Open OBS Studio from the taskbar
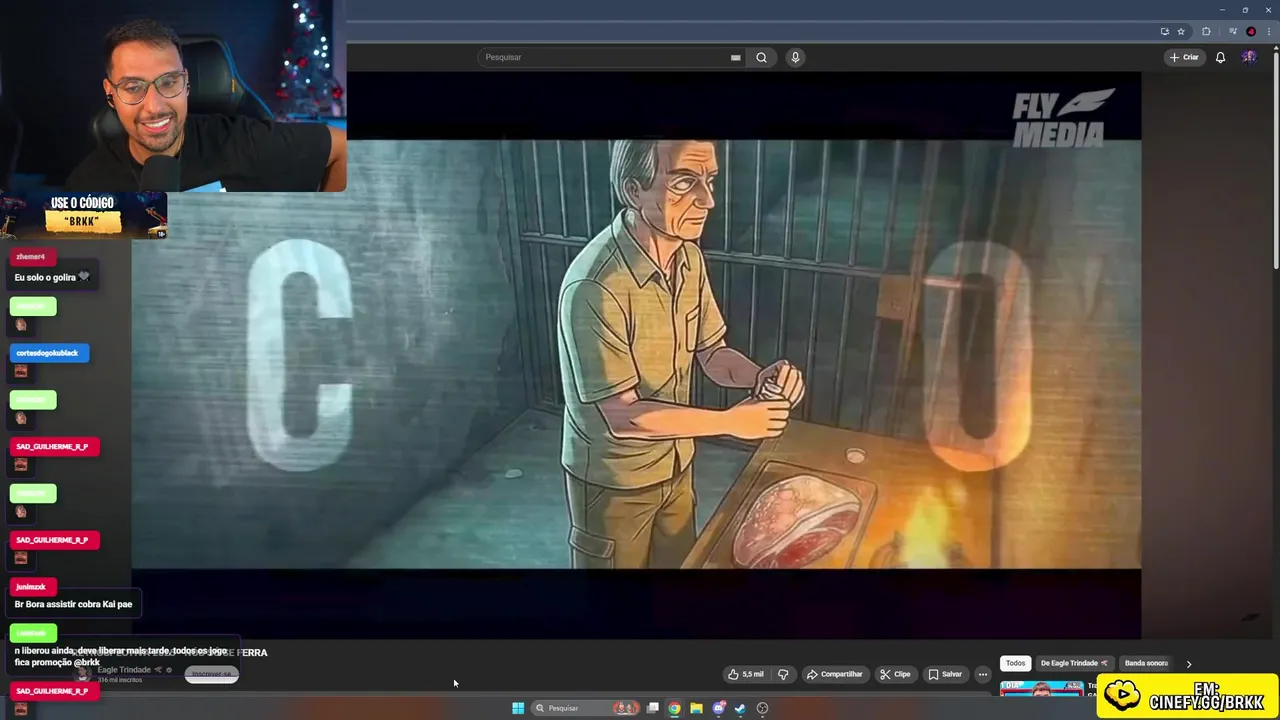 [763, 708]
